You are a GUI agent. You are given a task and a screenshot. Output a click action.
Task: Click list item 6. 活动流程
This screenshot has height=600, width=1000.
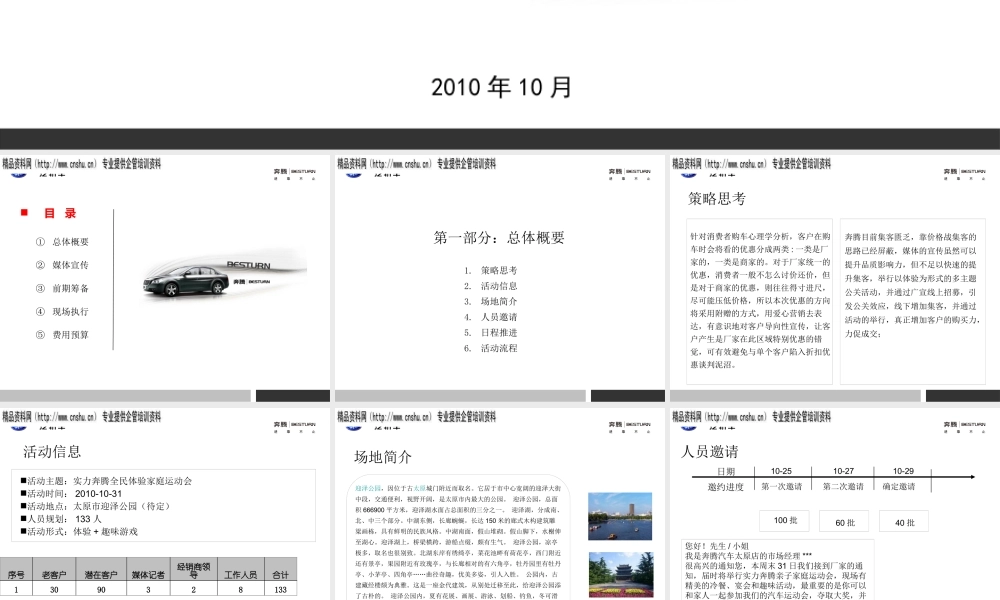(490, 348)
